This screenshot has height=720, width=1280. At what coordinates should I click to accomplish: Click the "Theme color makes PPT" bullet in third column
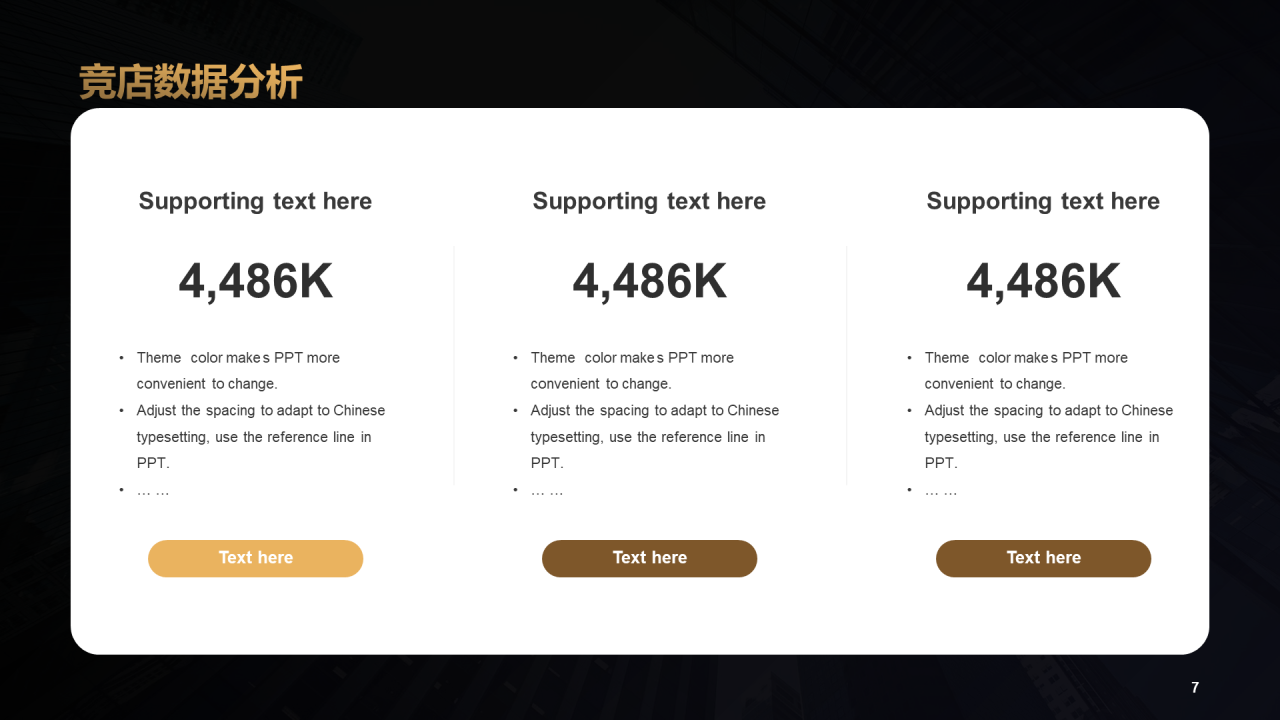click(1026, 370)
